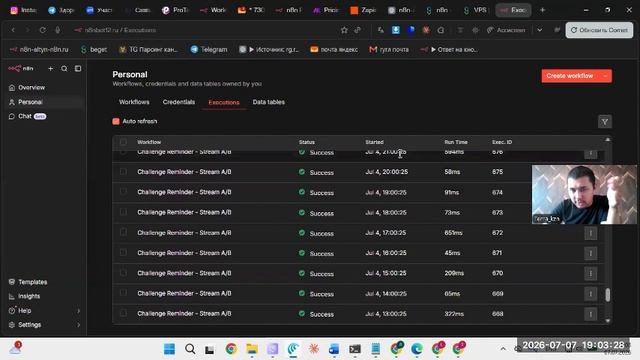The image size is (640, 360).
Task: Expand the Settings menu arrow
Action: [x=78, y=325]
